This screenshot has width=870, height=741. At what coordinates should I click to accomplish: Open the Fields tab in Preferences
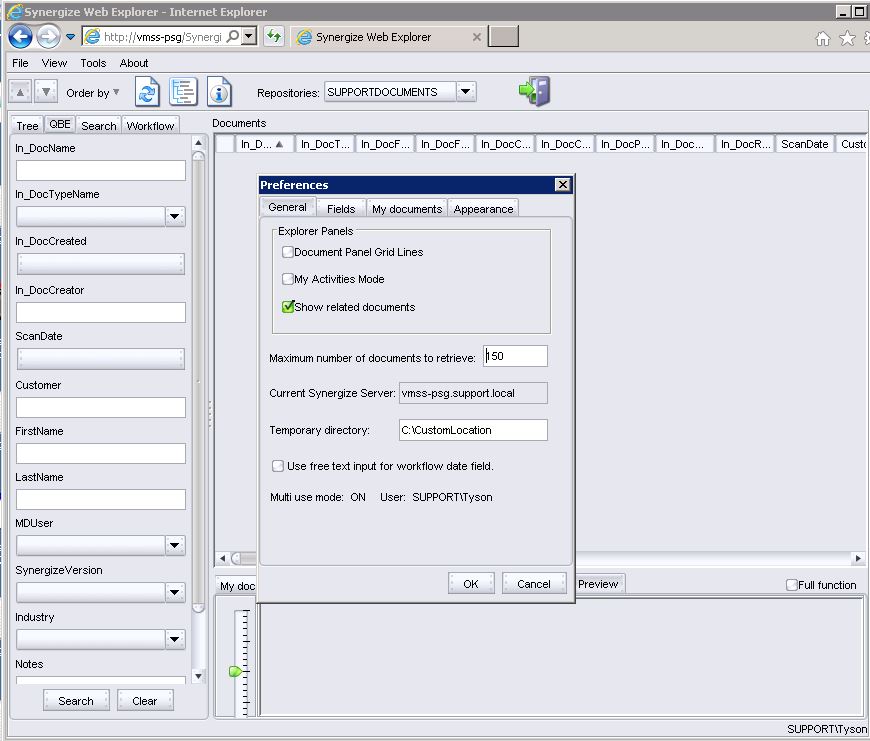(341, 209)
